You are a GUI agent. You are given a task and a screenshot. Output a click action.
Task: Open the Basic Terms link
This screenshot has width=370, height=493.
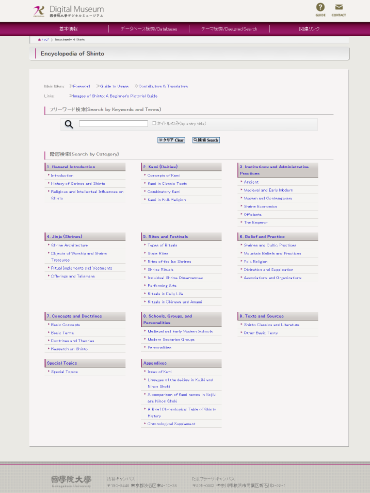pyautogui.click(x=62, y=333)
